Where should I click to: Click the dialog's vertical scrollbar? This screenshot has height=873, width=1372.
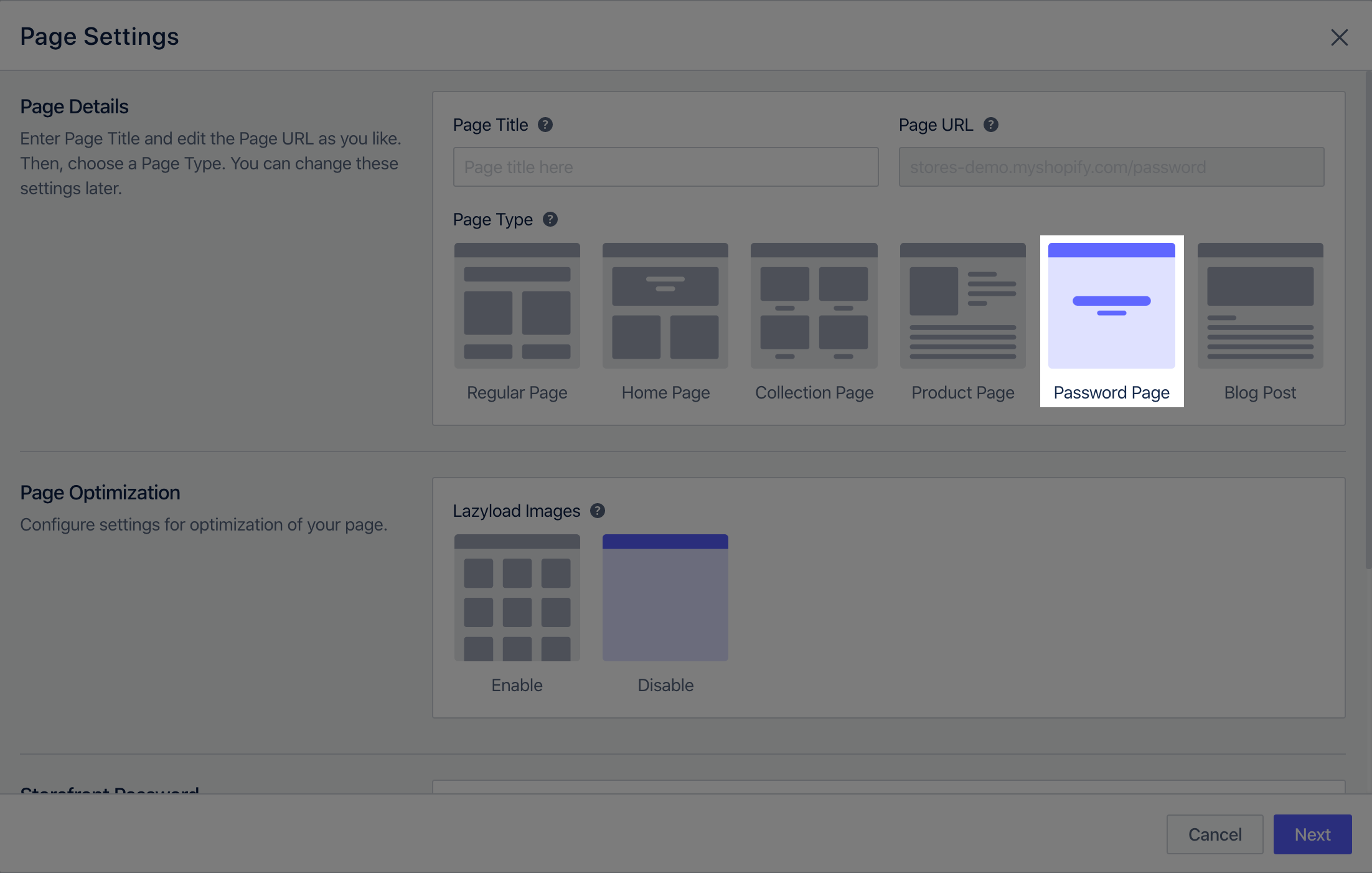pos(1368,320)
